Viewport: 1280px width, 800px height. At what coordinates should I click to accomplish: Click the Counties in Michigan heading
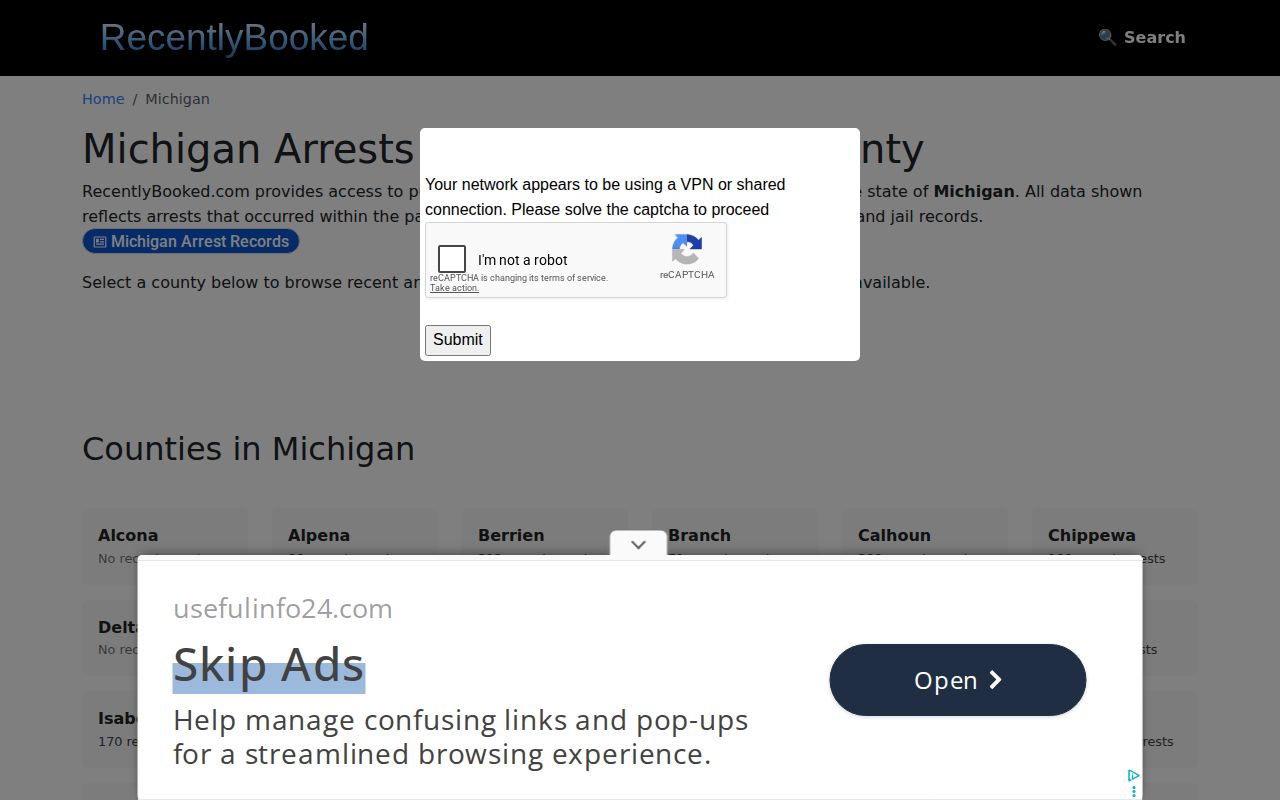point(248,449)
